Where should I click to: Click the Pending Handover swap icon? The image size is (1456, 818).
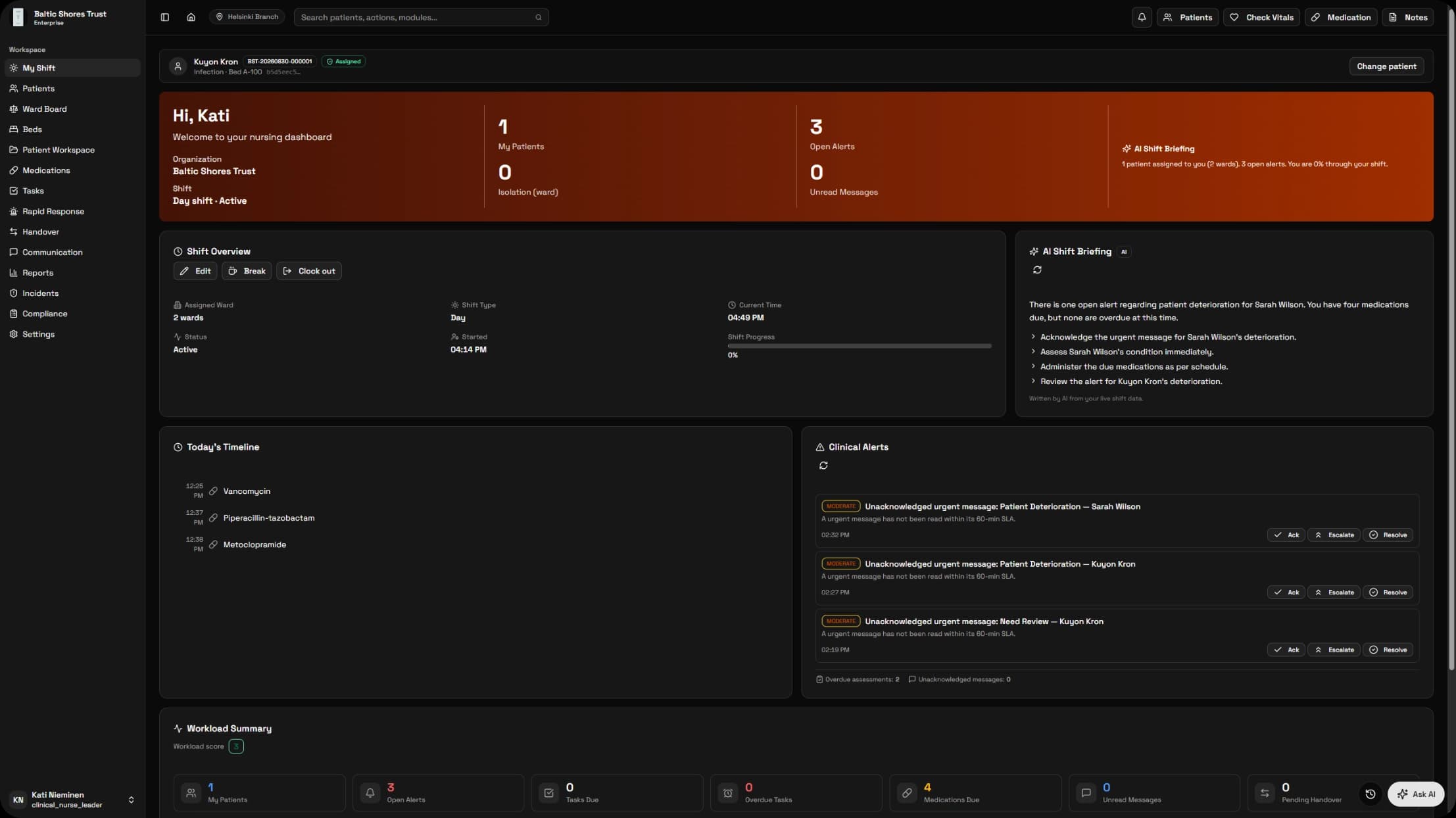(x=1265, y=793)
